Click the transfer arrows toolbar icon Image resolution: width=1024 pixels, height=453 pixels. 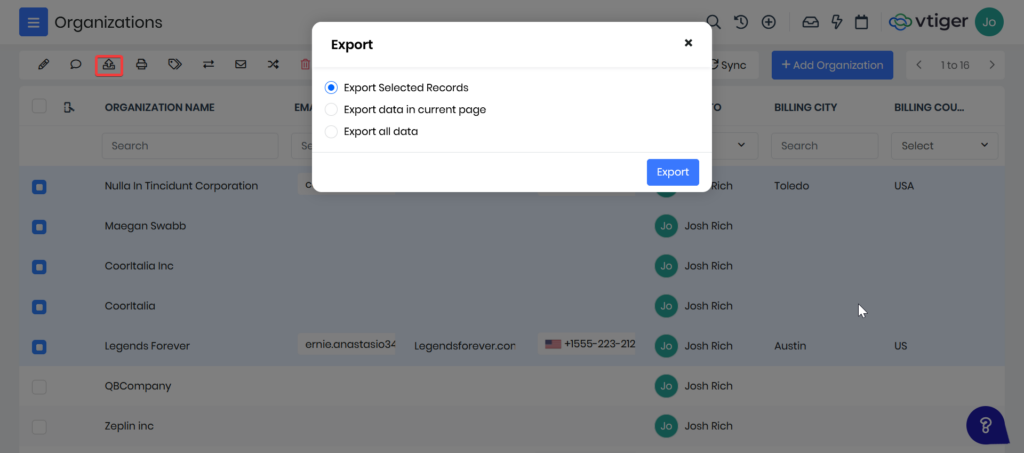[x=208, y=65]
